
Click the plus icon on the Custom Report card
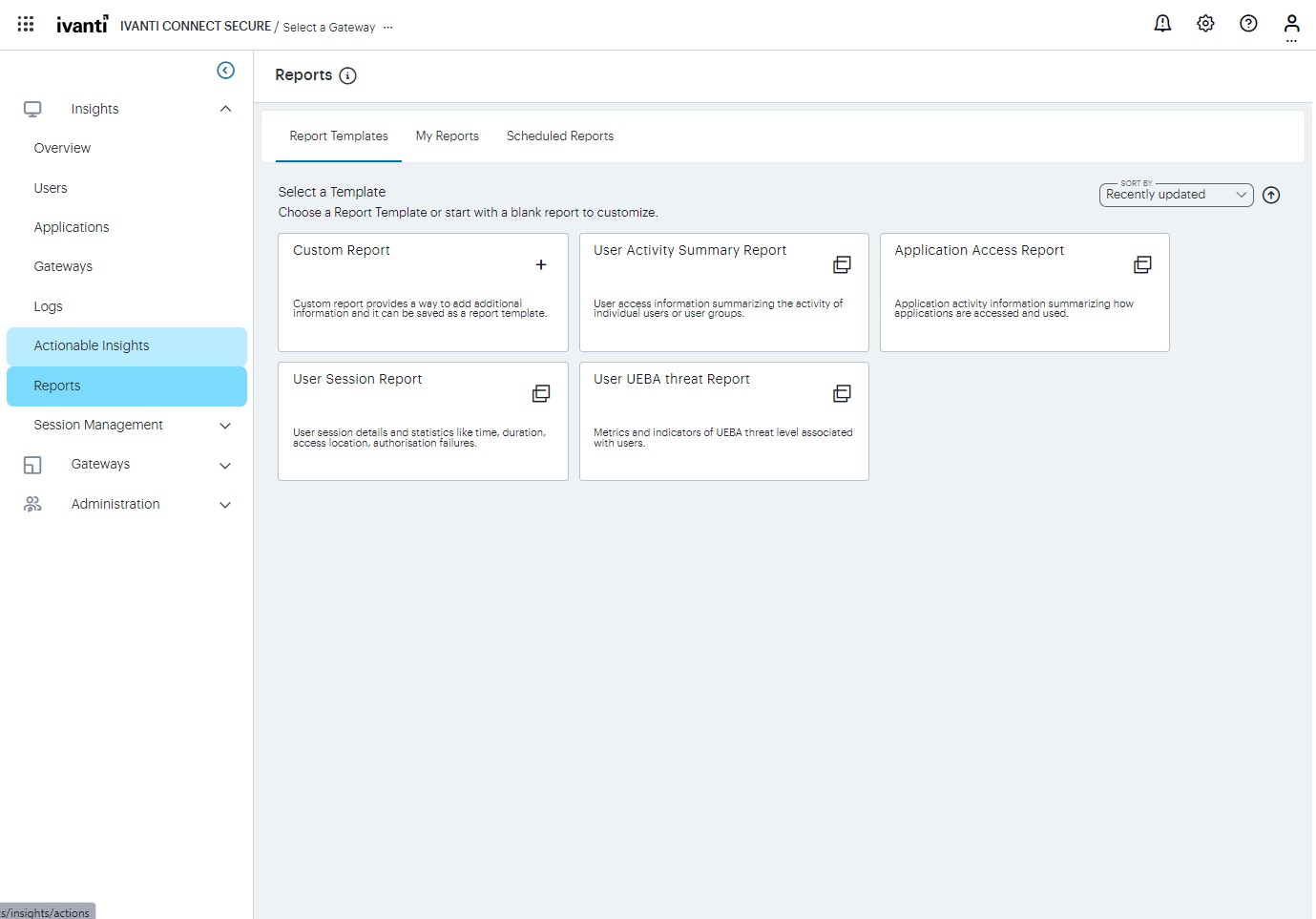click(x=541, y=264)
